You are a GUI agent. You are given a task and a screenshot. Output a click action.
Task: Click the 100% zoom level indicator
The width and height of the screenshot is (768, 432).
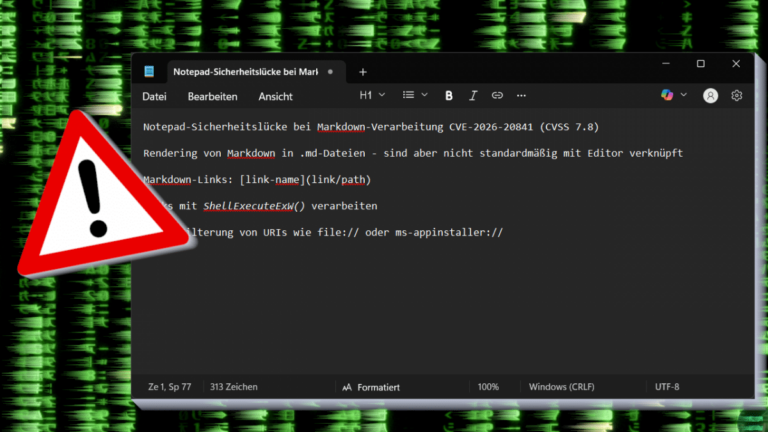pos(488,386)
